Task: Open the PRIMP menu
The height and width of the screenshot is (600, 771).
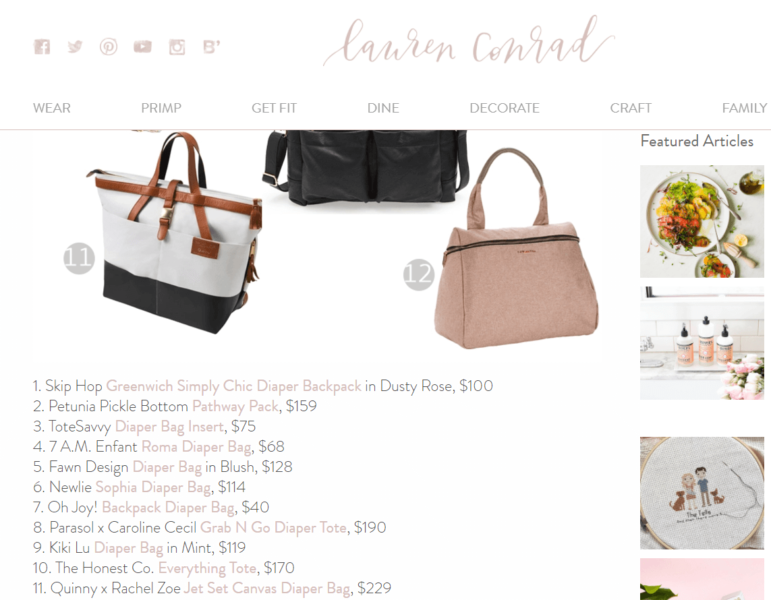Action: tap(161, 108)
